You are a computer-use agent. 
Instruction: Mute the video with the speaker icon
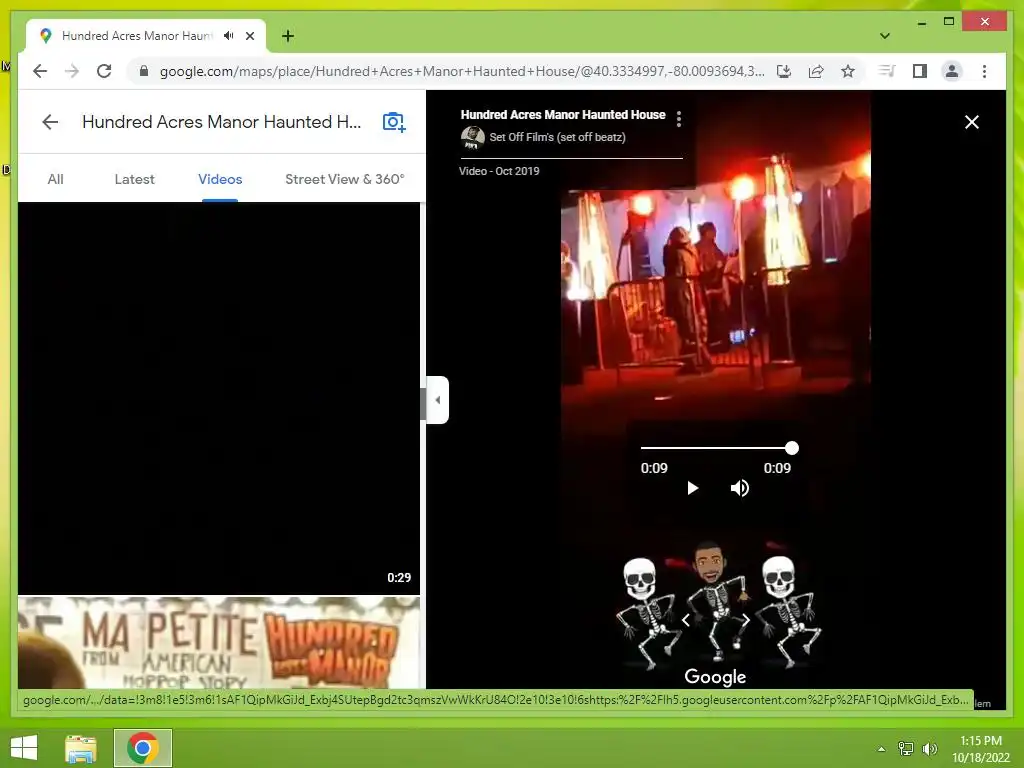(x=739, y=488)
